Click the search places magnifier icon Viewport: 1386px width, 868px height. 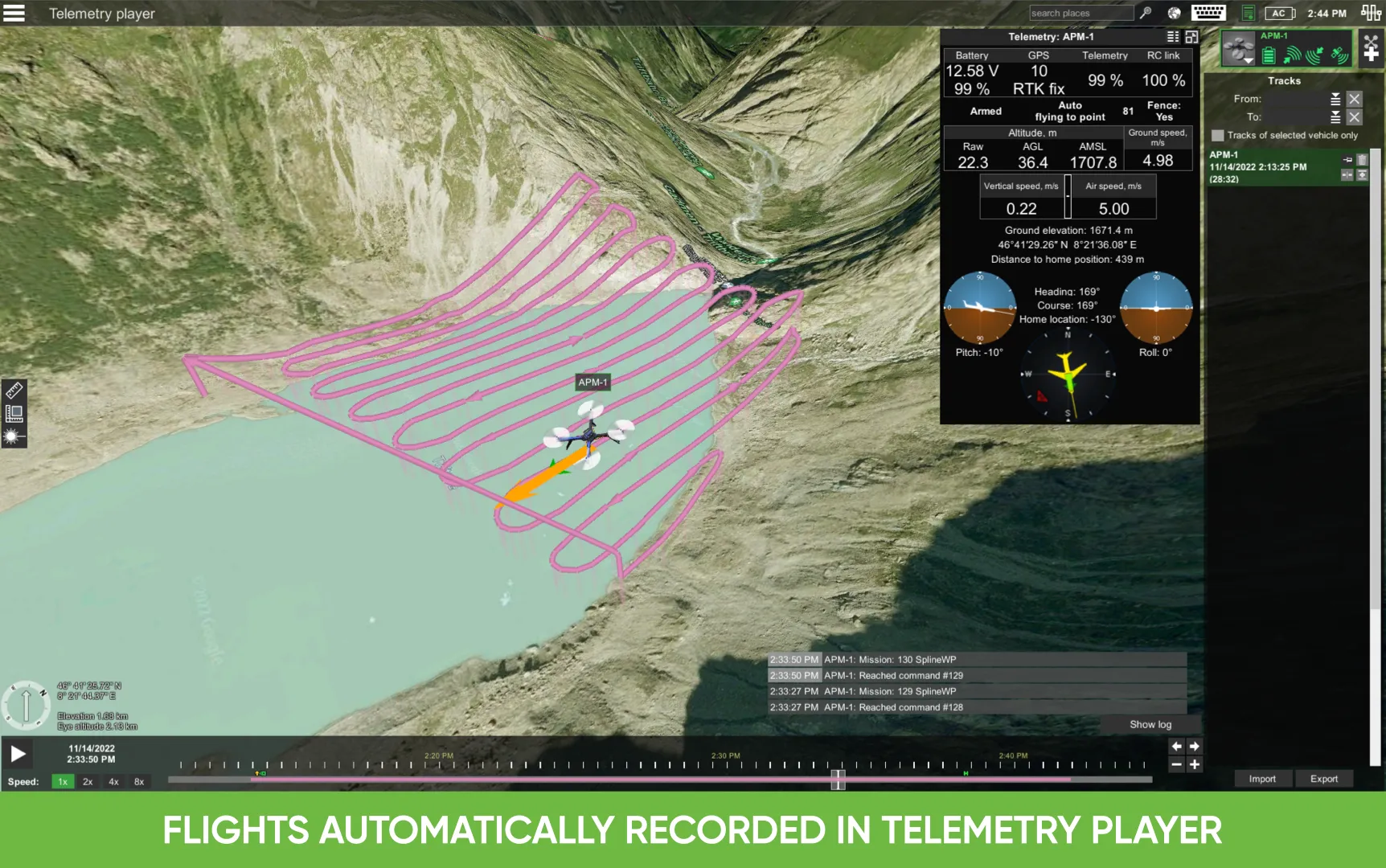pos(1146,13)
